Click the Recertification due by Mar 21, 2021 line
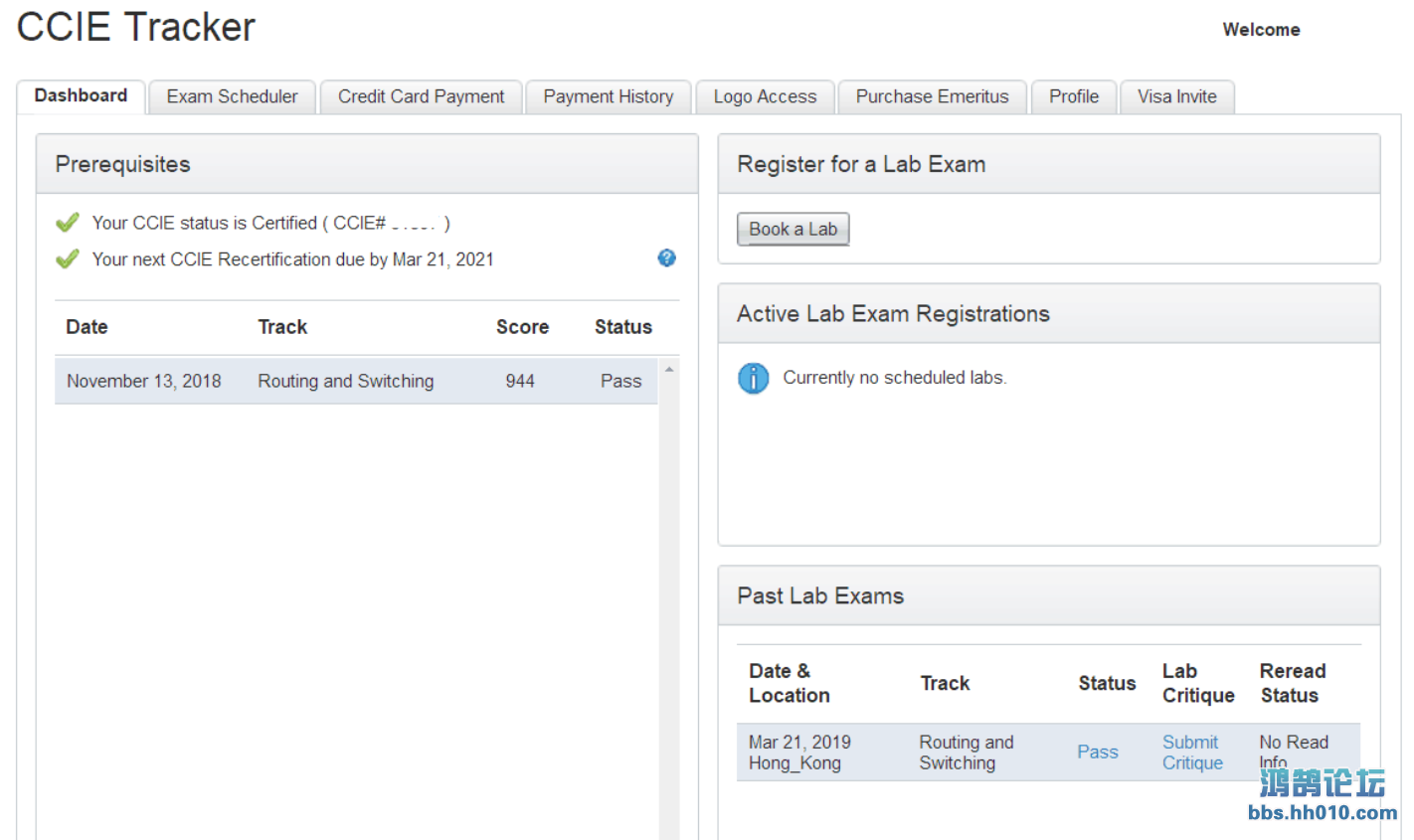This screenshot has width=1414, height=840. pos(292,259)
